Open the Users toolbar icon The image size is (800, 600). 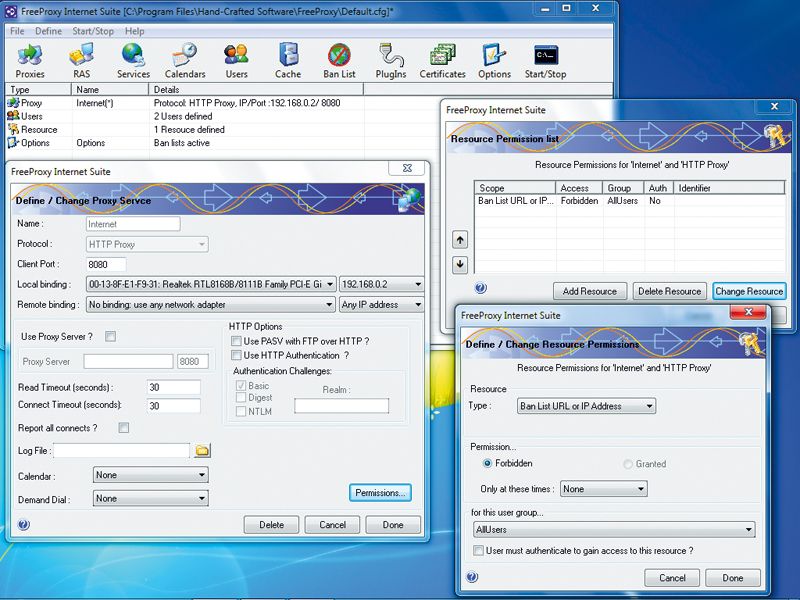tap(236, 61)
